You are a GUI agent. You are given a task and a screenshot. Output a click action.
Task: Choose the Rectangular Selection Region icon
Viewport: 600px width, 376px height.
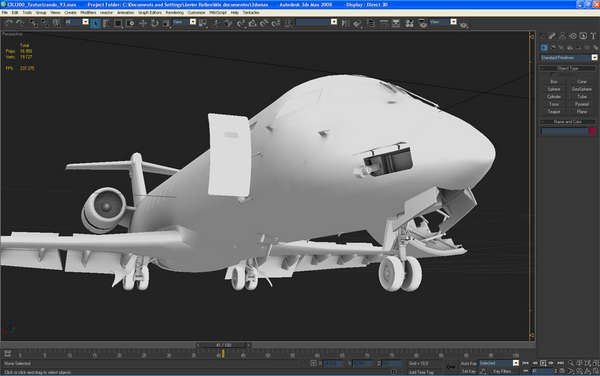coord(118,24)
